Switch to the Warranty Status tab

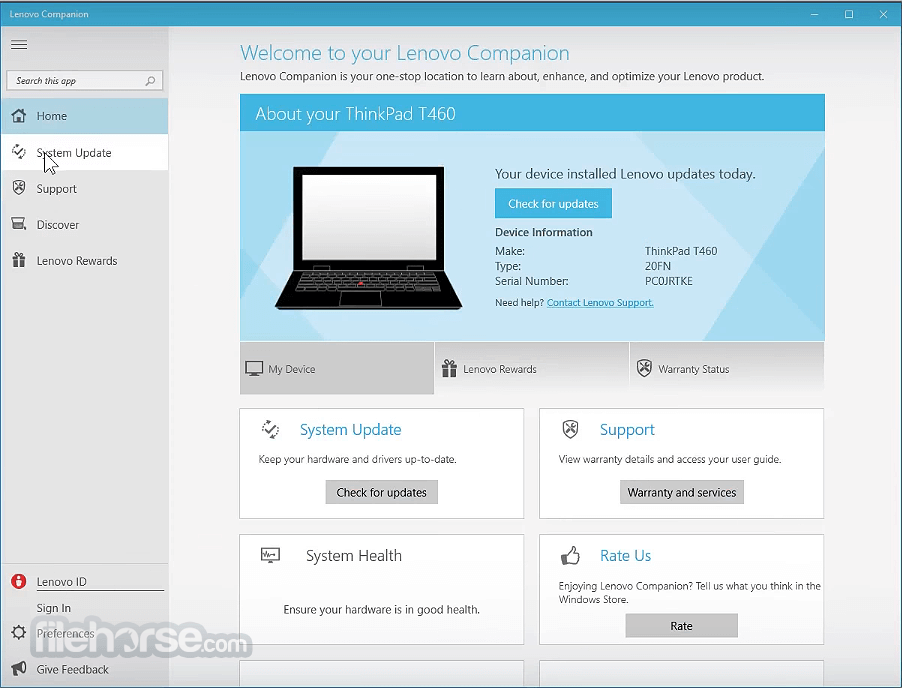pos(727,369)
